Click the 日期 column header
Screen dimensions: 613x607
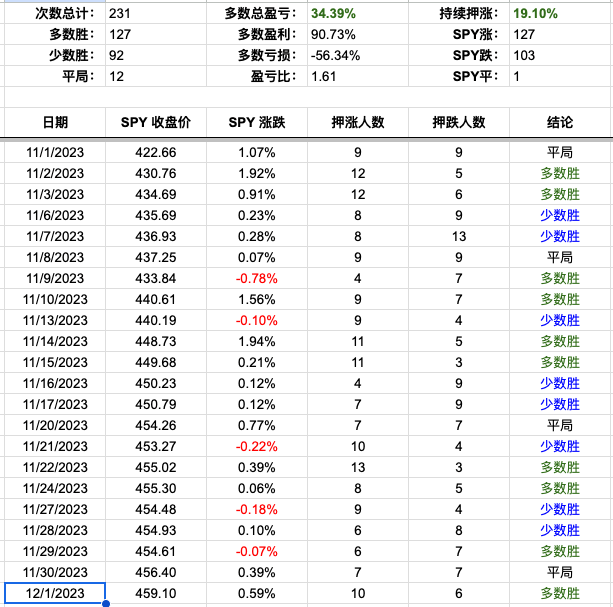point(55,122)
